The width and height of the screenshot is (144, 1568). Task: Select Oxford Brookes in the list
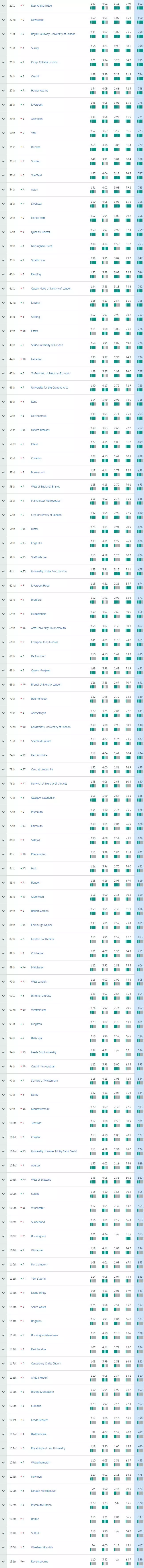[x=40, y=430]
